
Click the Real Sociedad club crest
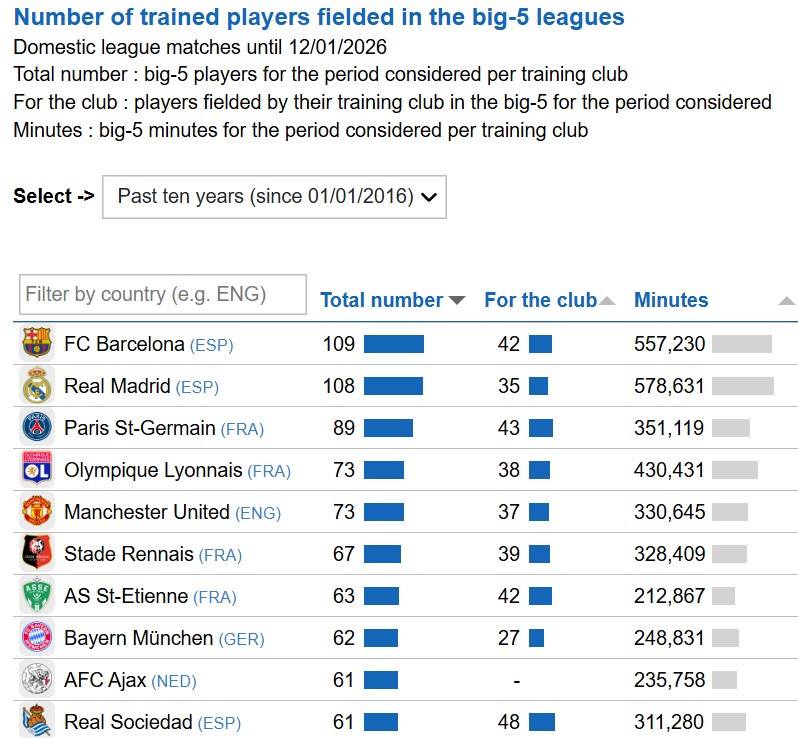[36, 721]
